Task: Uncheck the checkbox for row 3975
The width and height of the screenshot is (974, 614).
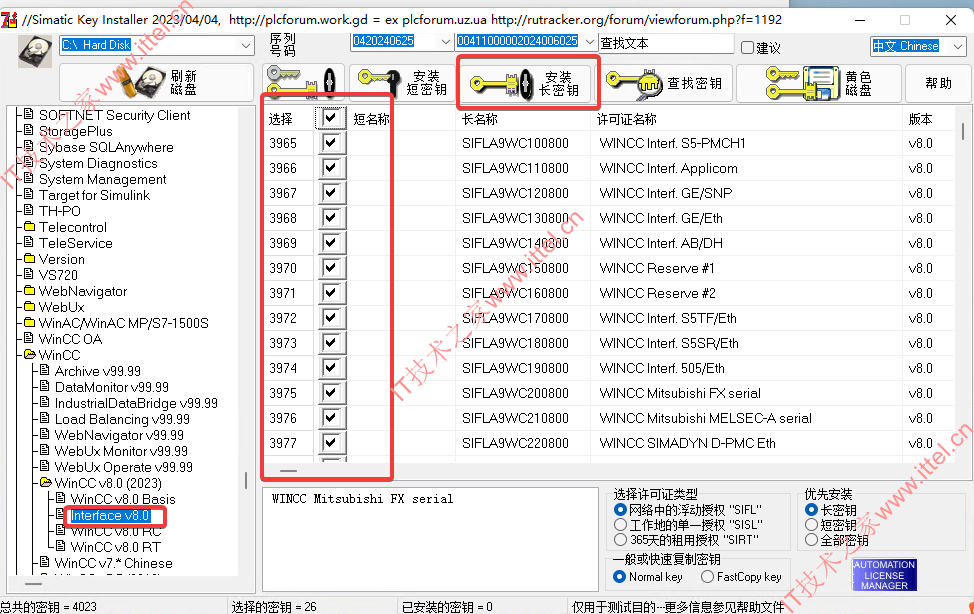Action: click(x=330, y=393)
